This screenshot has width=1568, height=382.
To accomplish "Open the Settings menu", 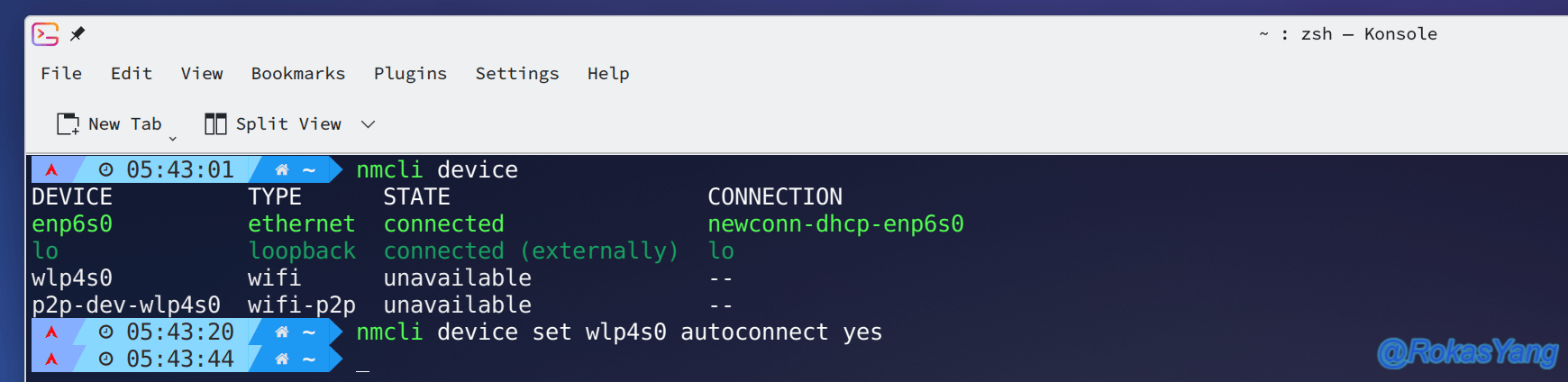I will pyautogui.click(x=517, y=74).
